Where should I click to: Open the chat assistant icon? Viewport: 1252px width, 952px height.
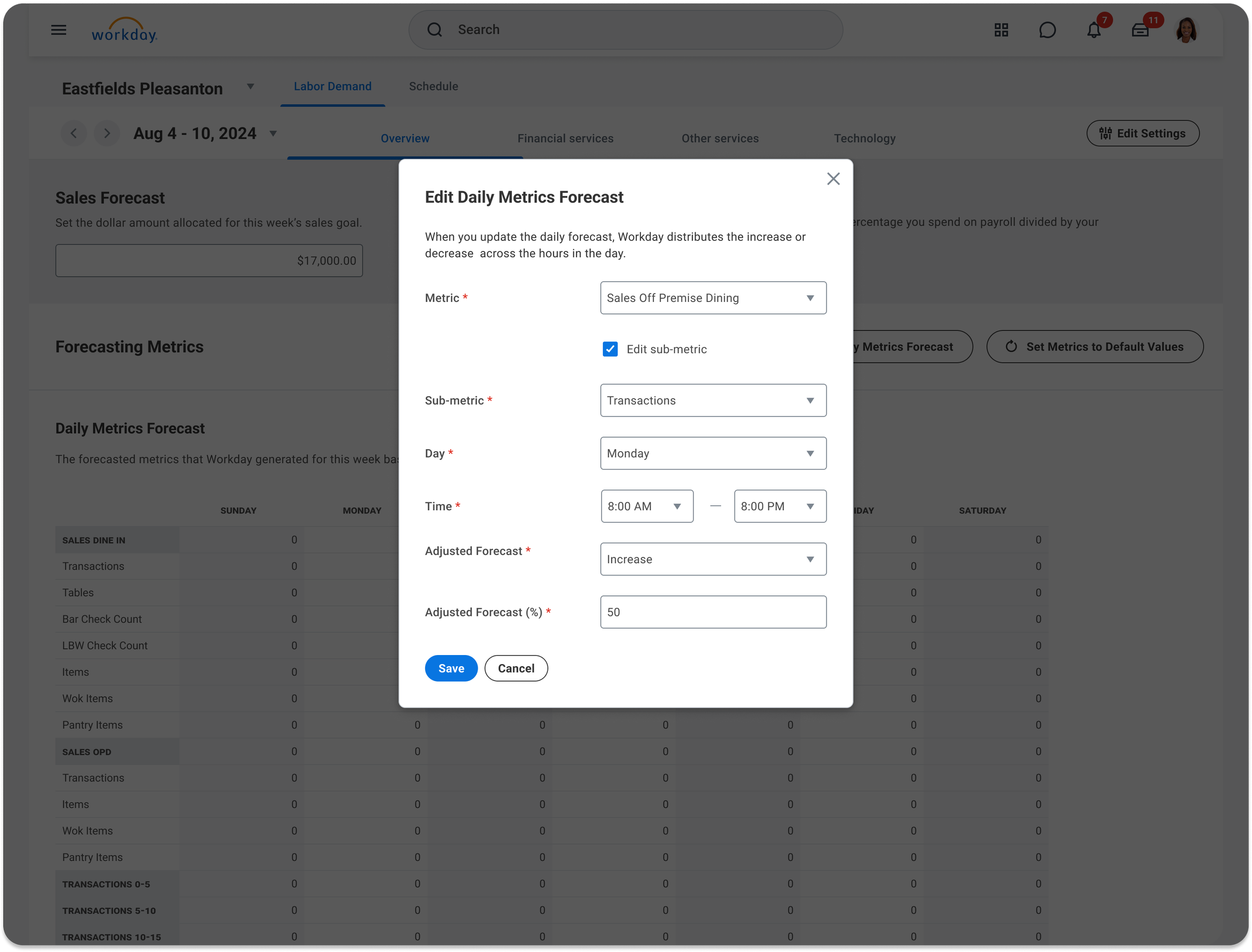tap(1047, 30)
